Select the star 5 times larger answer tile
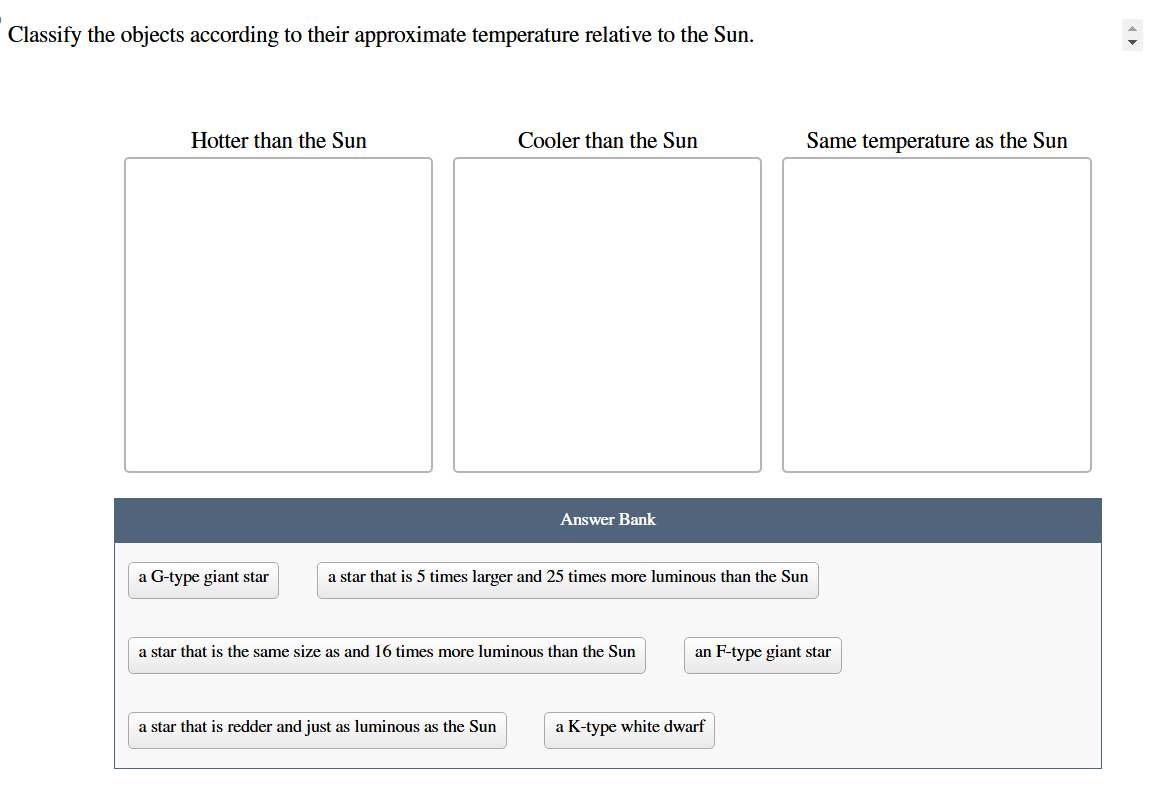The width and height of the screenshot is (1151, 807). (x=568, y=579)
